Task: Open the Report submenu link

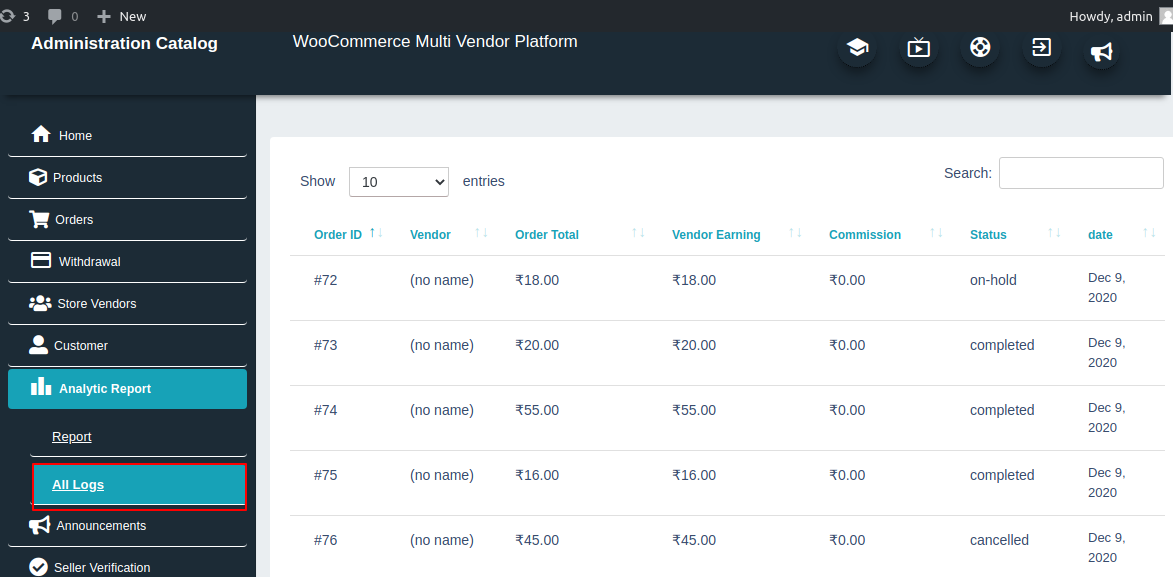Action: [72, 436]
